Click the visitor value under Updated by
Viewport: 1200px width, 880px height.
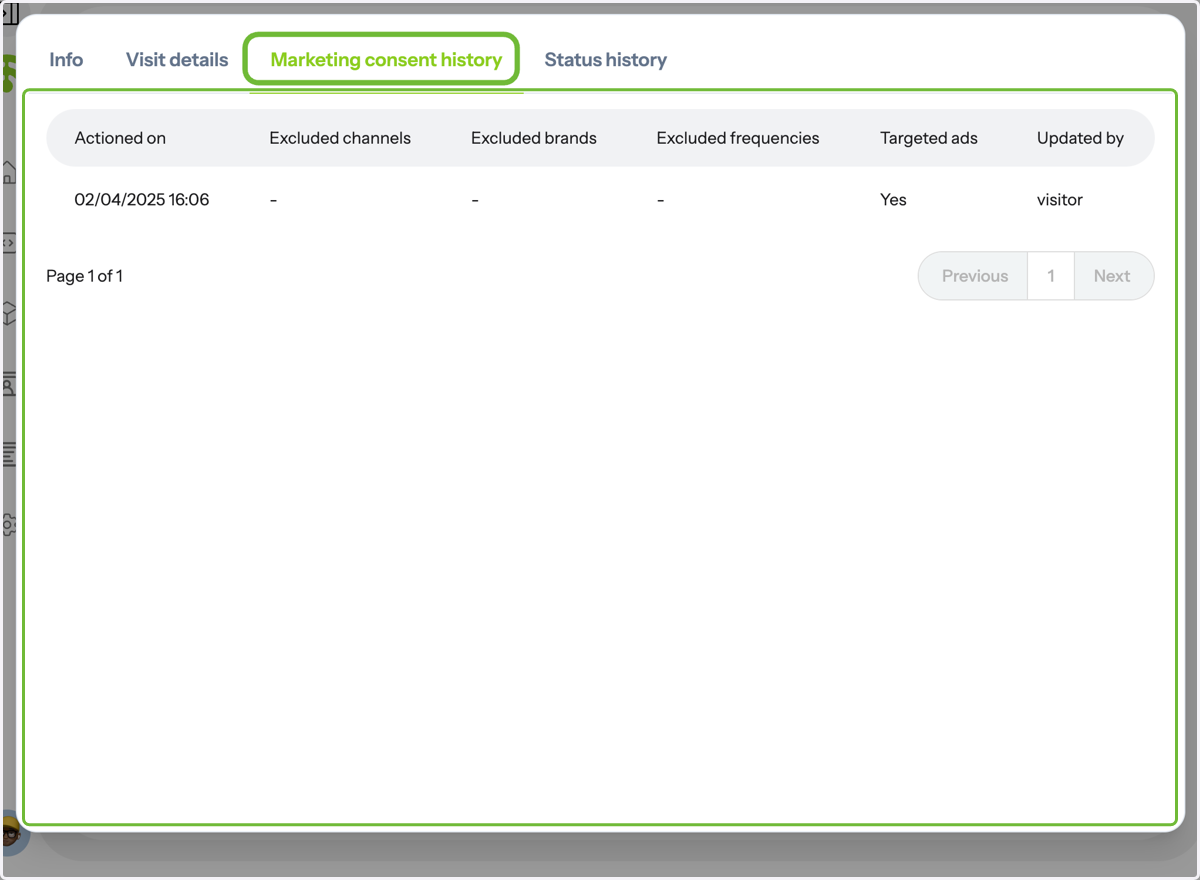tap(1060, 200)
